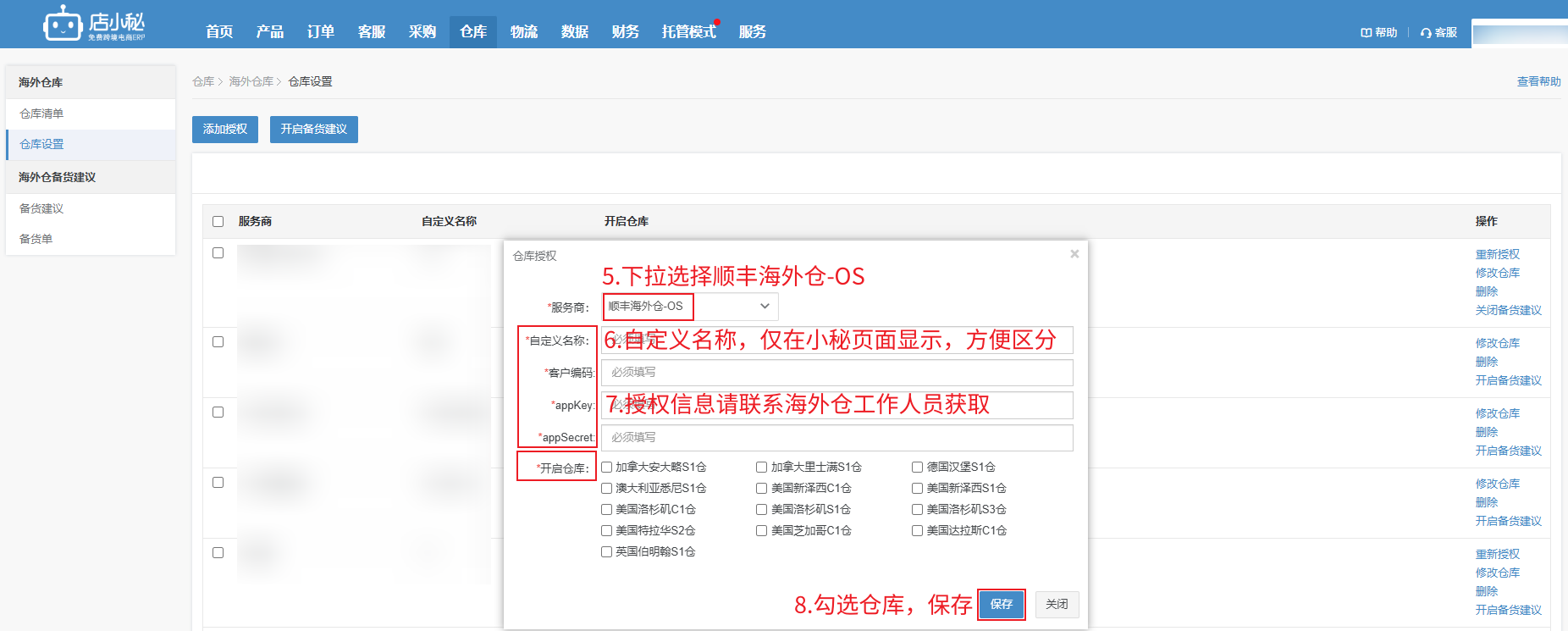This screenshot has width=1568, height=631.
Task: Open the 托管模式 menu
Action: click(x=689, y=31)
